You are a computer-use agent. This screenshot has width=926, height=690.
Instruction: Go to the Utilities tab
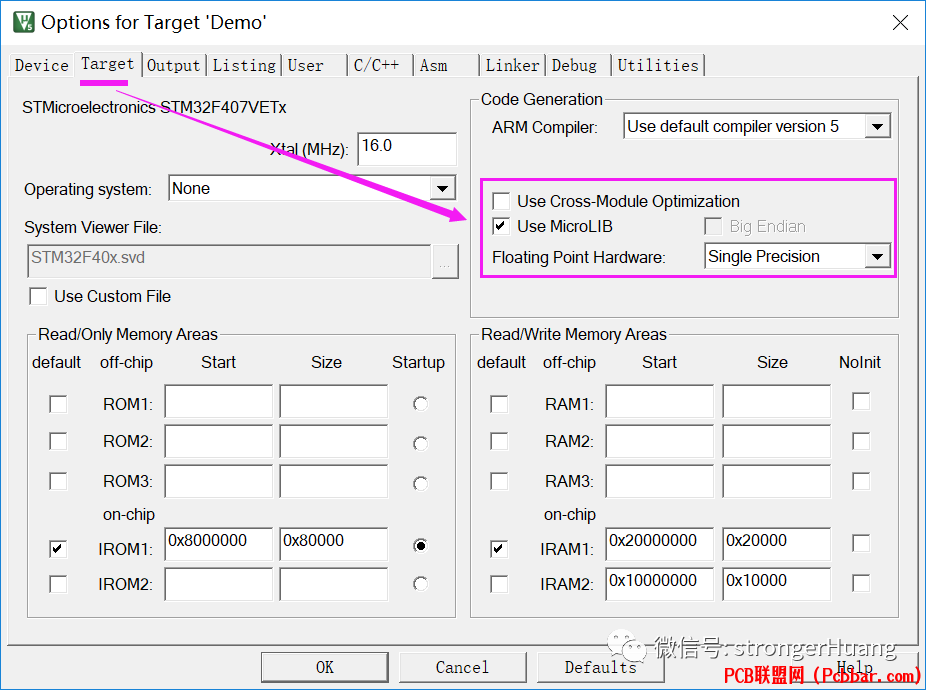(x=658, y=65)
